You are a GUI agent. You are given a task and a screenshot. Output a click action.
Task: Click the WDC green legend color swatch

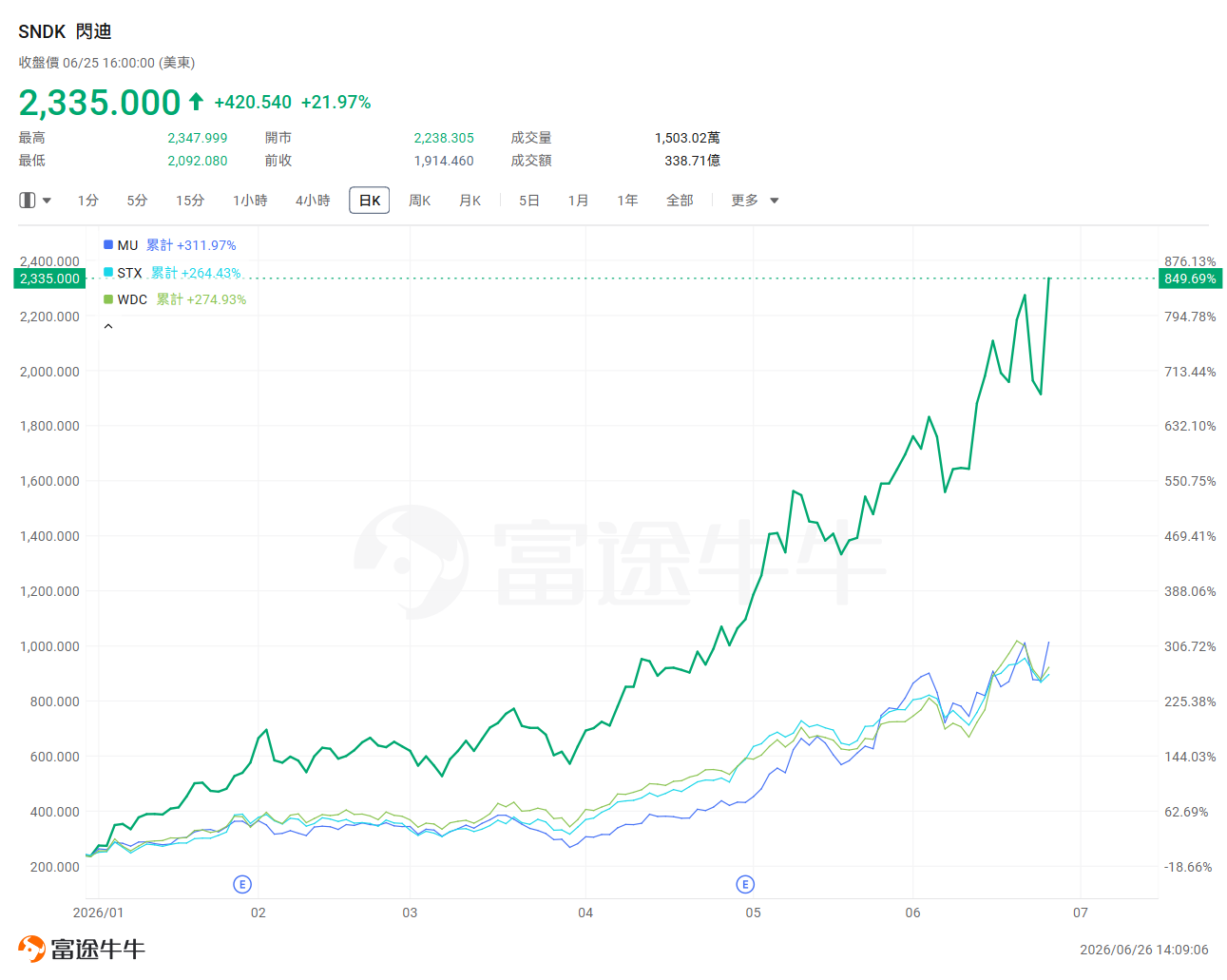[x=108, y=299]
